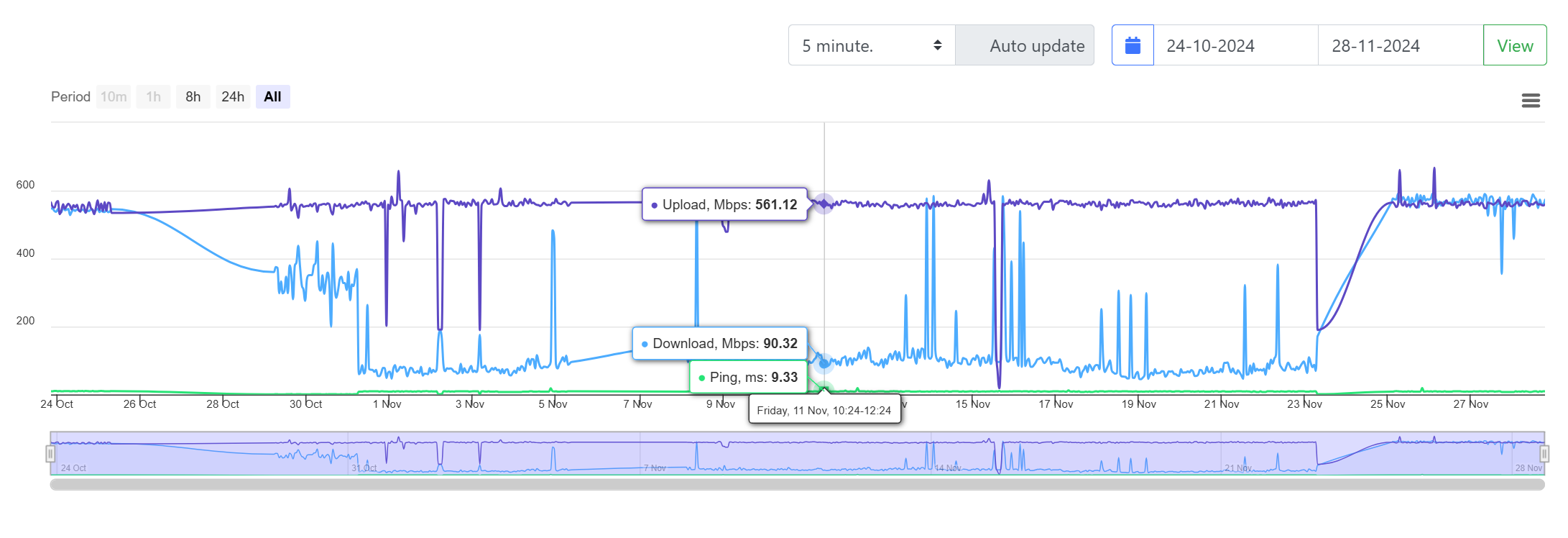This screenshot has width=1568, height=538.
Task: Select the All period option
Action: [x=272, y=96]
